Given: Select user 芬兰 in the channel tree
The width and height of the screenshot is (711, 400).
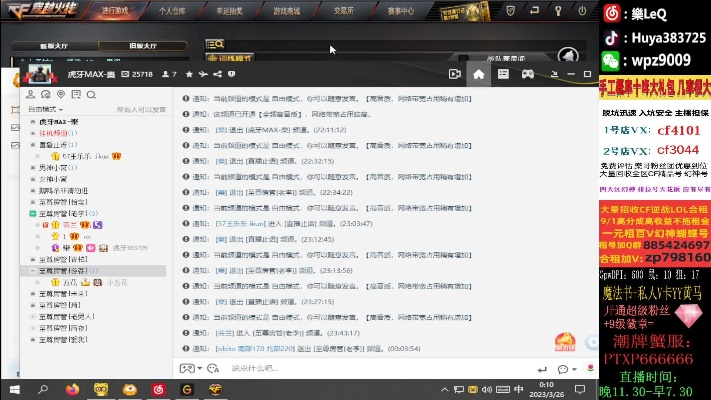Looking at the screenshot, I should 69,225.
